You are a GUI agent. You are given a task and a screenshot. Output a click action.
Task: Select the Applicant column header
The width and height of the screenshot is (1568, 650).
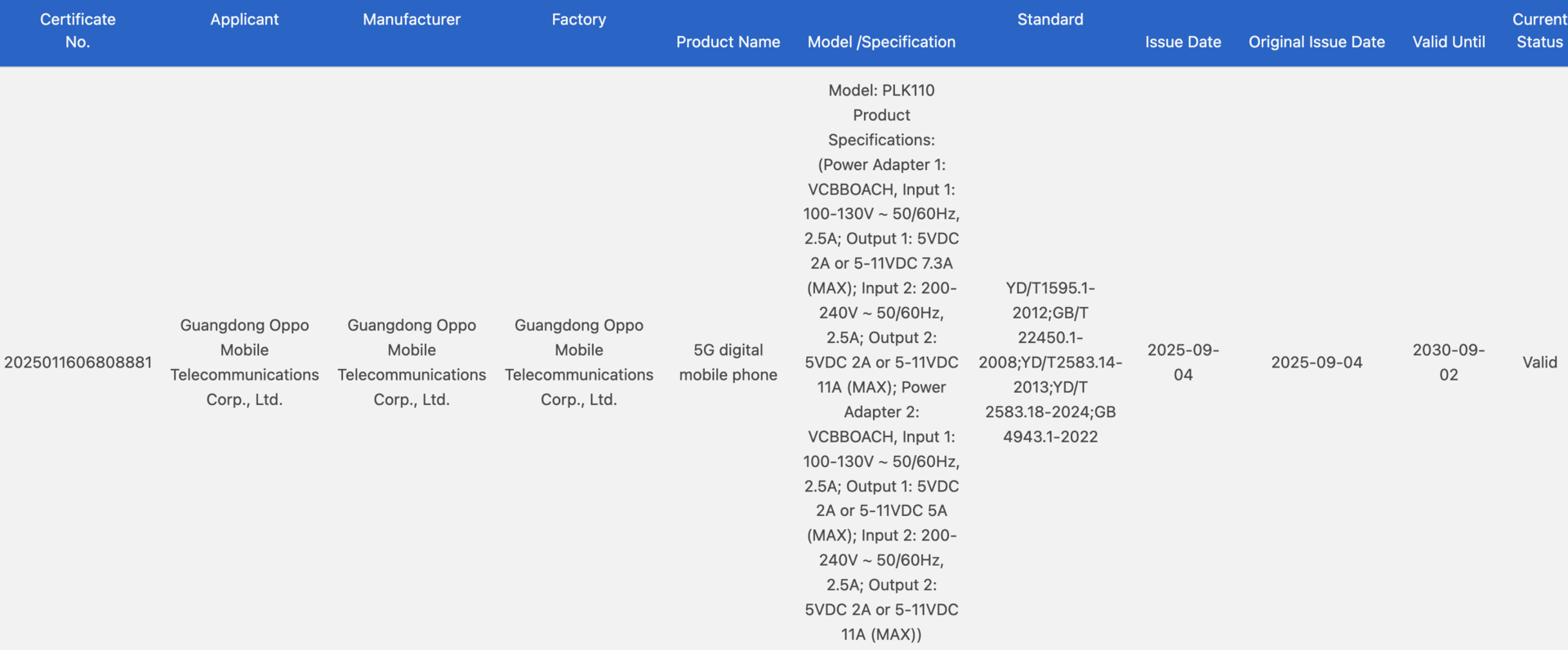(x=244, y=20)
